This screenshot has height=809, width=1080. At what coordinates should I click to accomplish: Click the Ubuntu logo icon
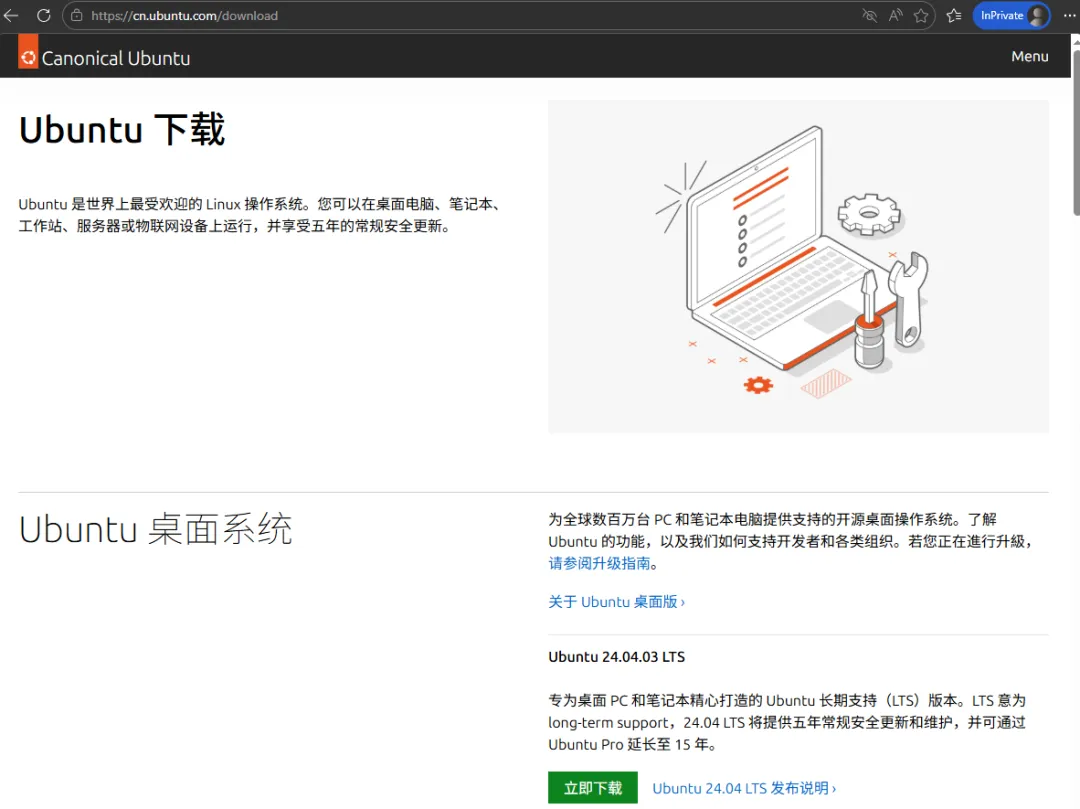(x=28, y=52)
